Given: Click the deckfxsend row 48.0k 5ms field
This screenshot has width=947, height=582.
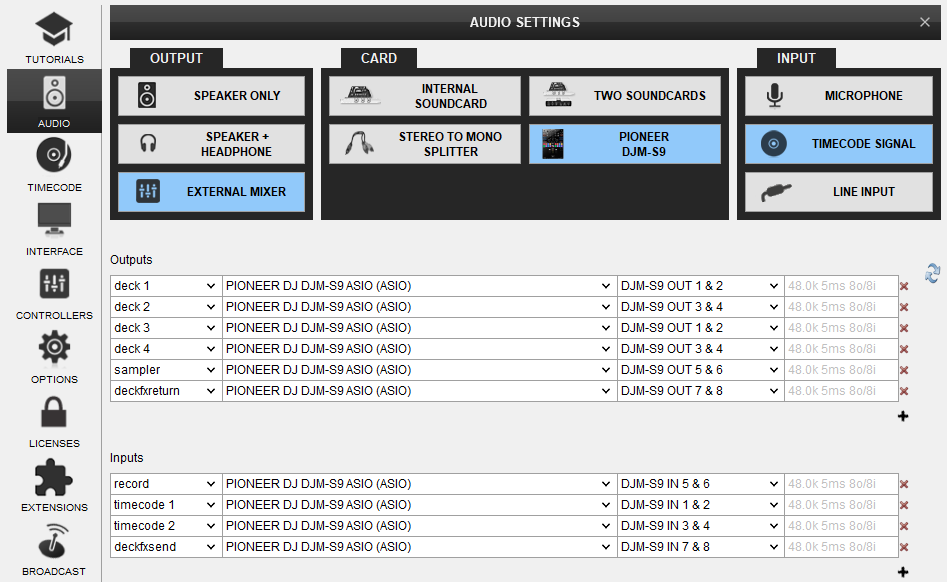Looking at the screenshot, I should coord(841,547).
